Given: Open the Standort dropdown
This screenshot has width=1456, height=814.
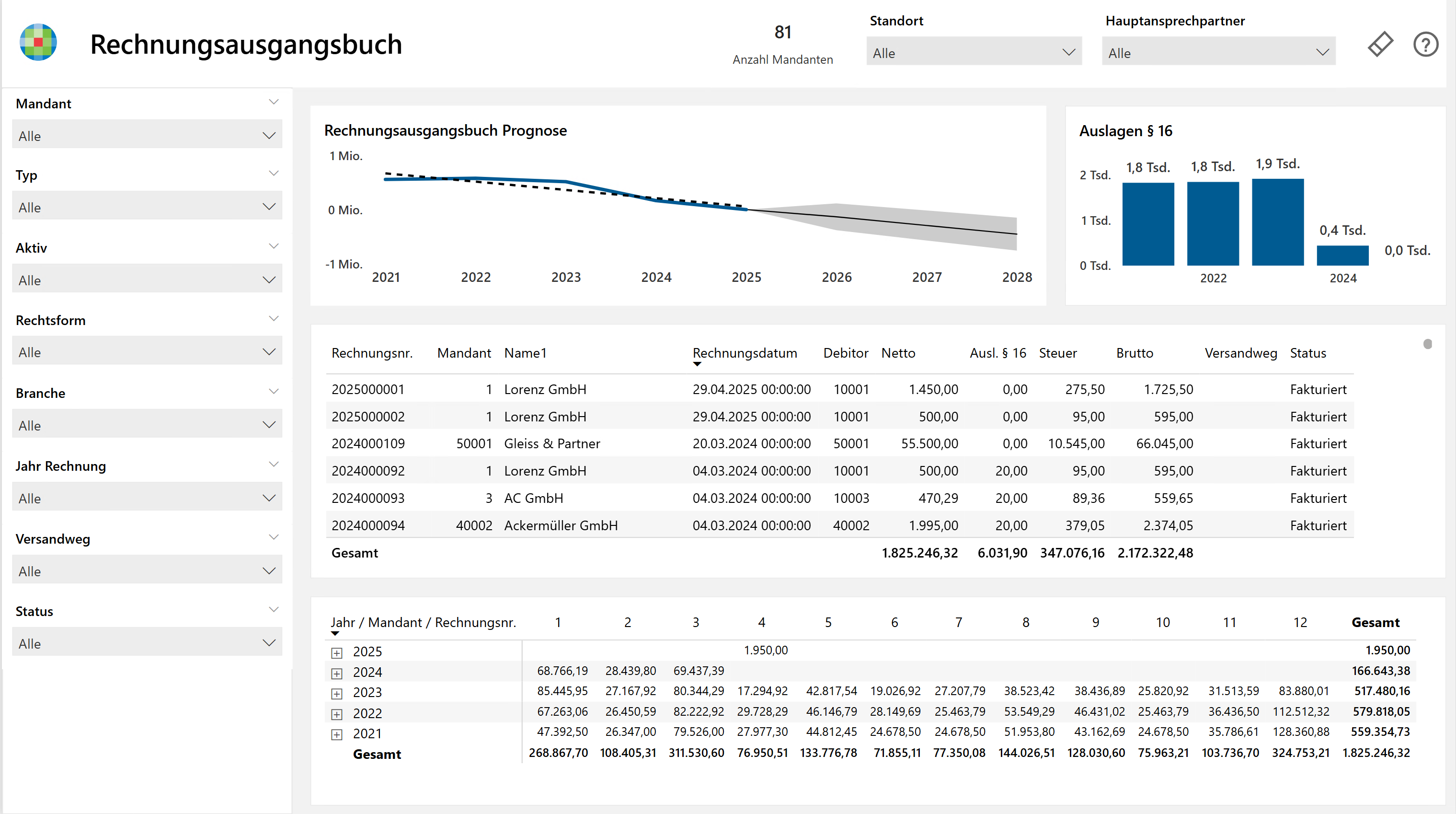Looking at the screenshot, I should (x=974, y=51).
